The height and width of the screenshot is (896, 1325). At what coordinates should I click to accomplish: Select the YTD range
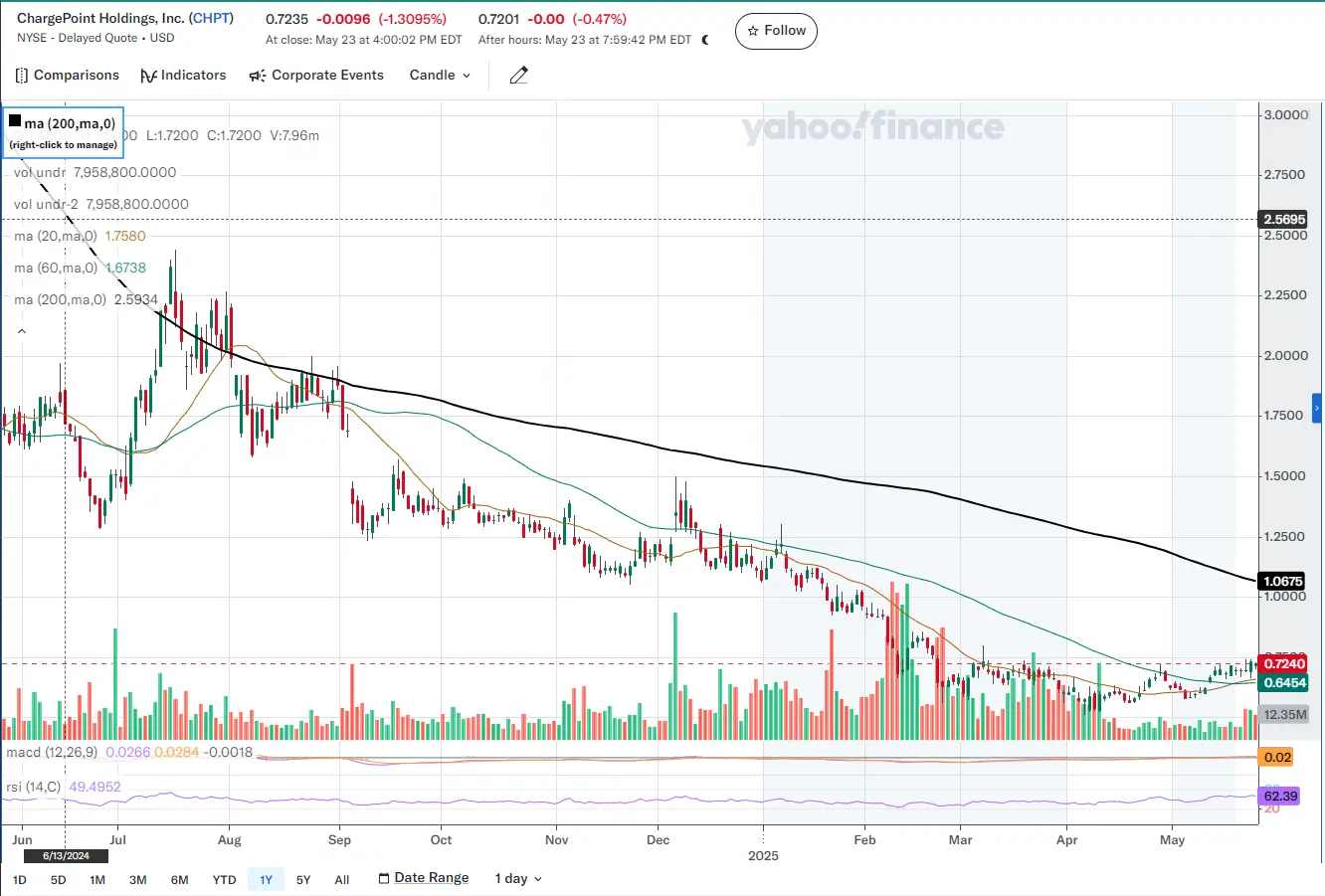(x=224, y=879)
